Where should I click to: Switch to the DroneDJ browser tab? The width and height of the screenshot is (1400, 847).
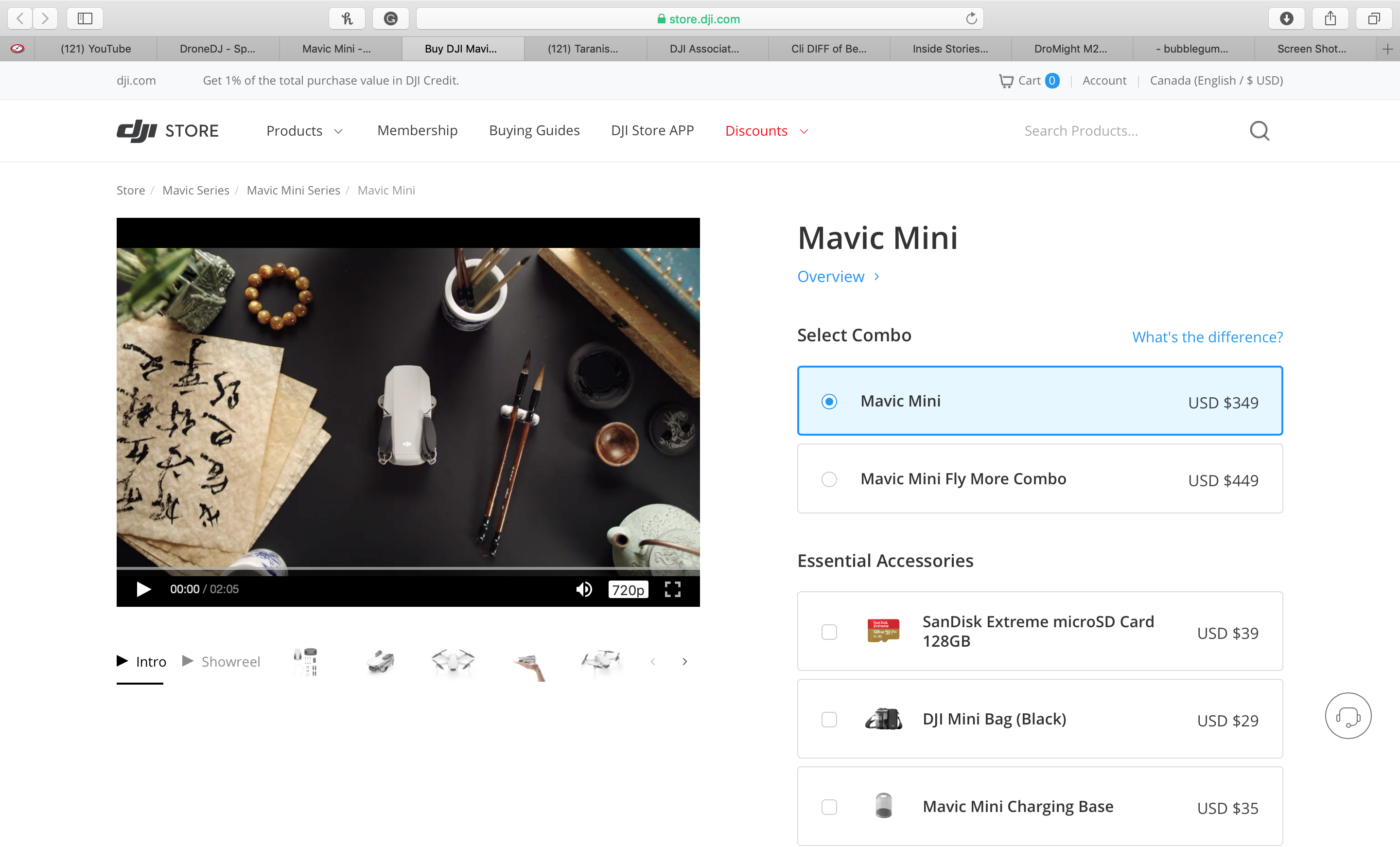click(x=217, y=49)
